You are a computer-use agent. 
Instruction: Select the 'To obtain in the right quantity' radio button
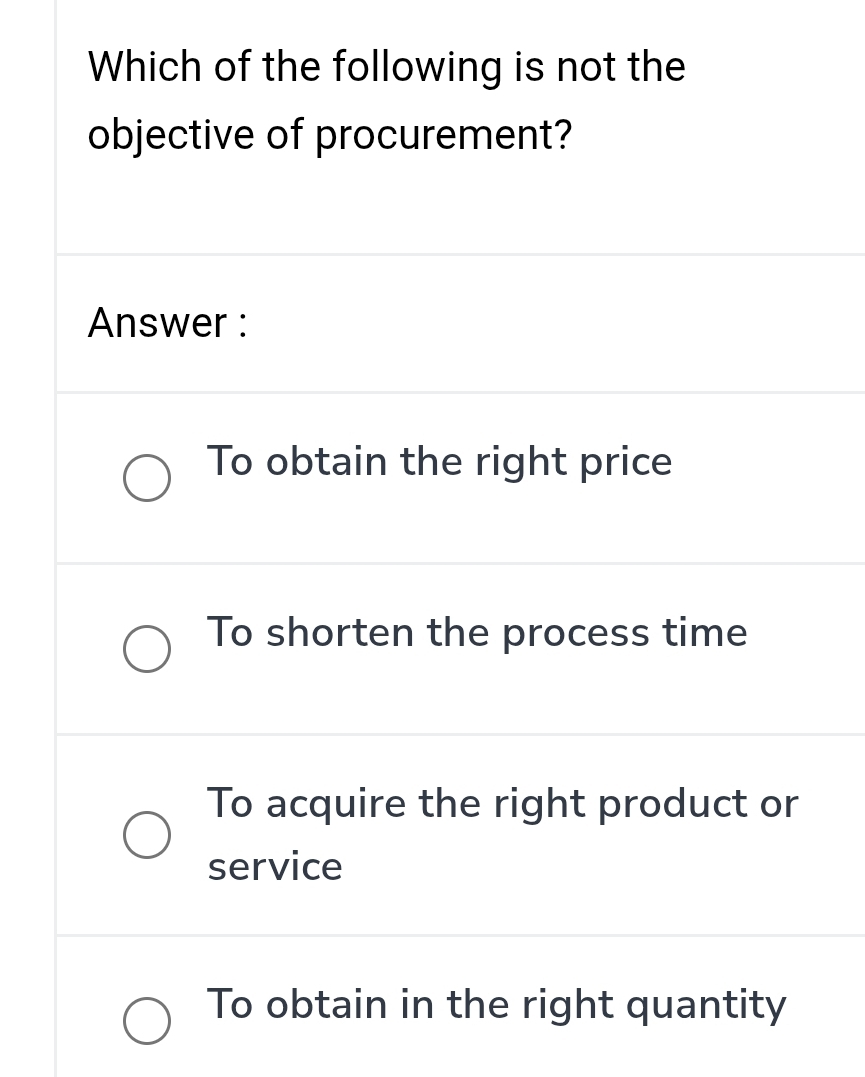tap(146, 1021)
